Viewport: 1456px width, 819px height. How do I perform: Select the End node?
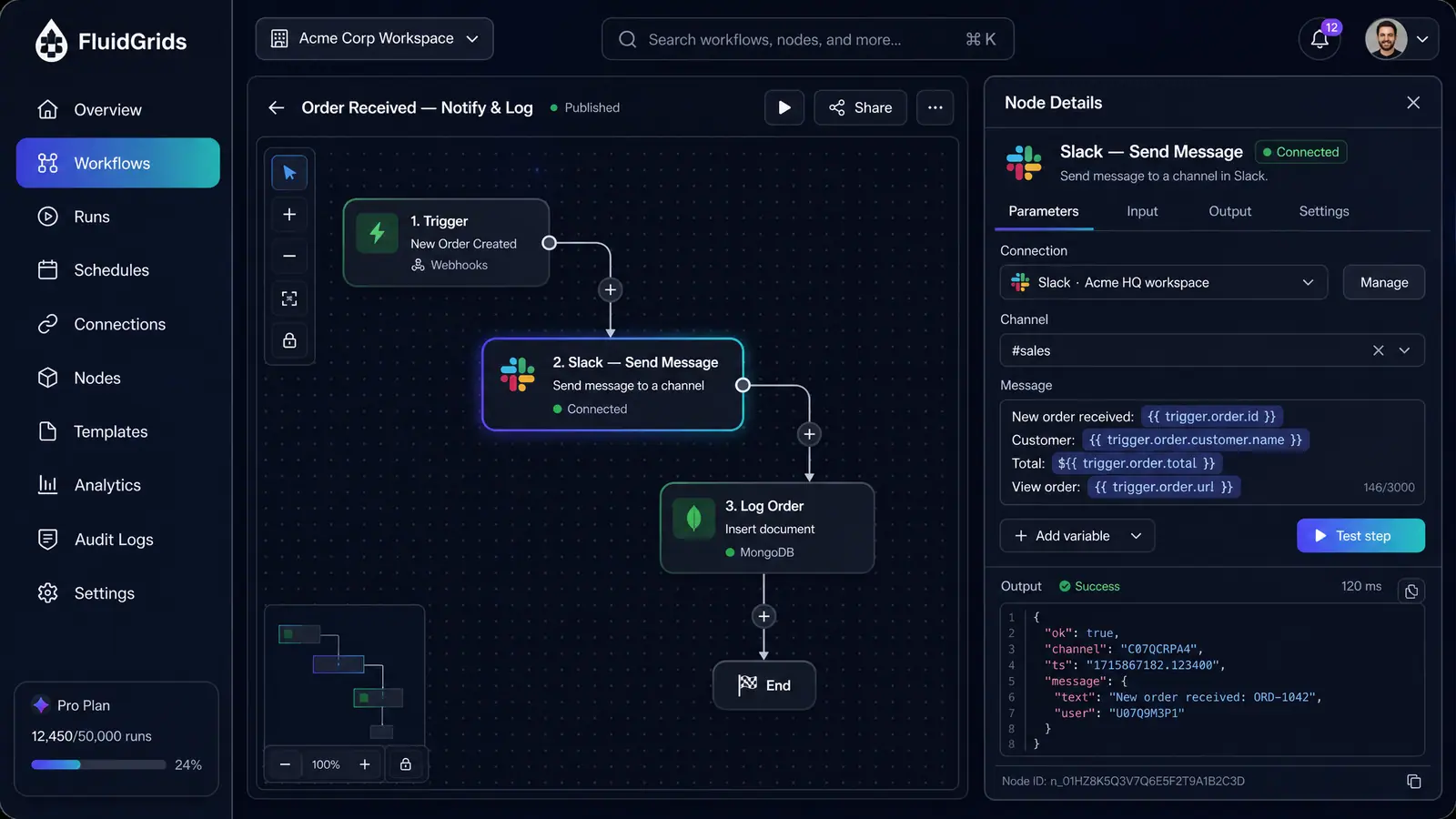pos(763,685)
